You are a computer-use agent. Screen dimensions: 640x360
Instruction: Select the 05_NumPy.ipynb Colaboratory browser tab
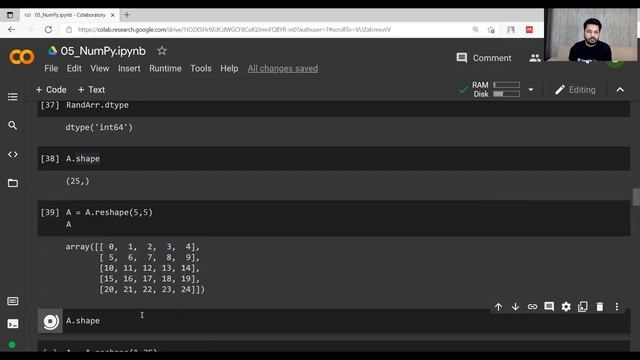pyautogui.click(x=70, y=15)
